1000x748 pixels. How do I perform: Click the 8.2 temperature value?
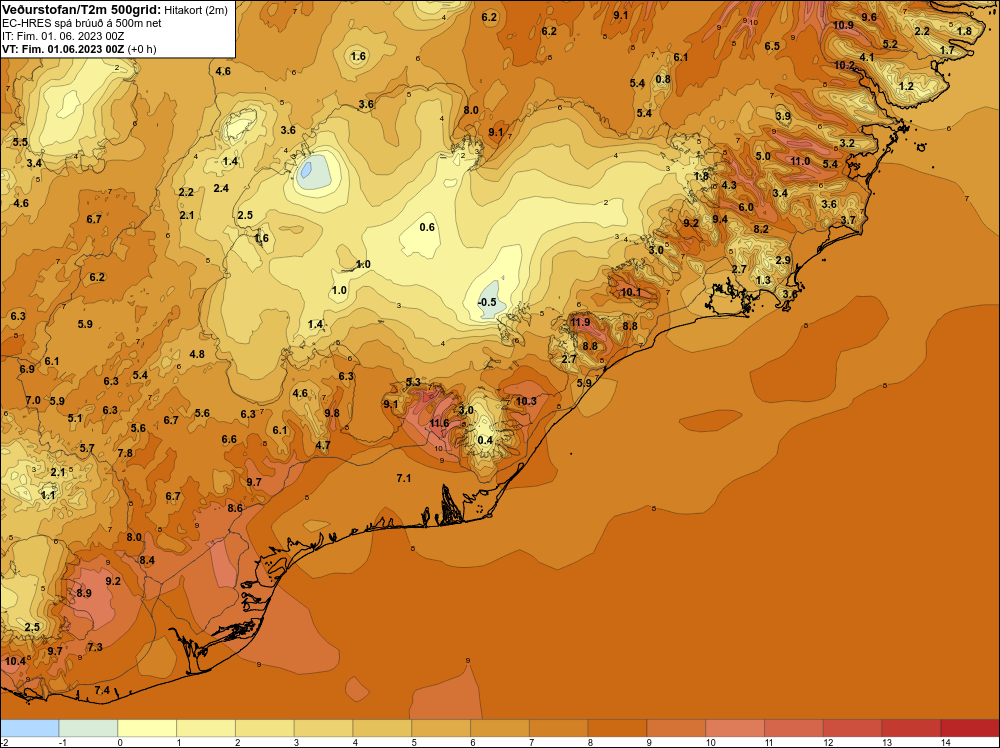pos(761,229)
